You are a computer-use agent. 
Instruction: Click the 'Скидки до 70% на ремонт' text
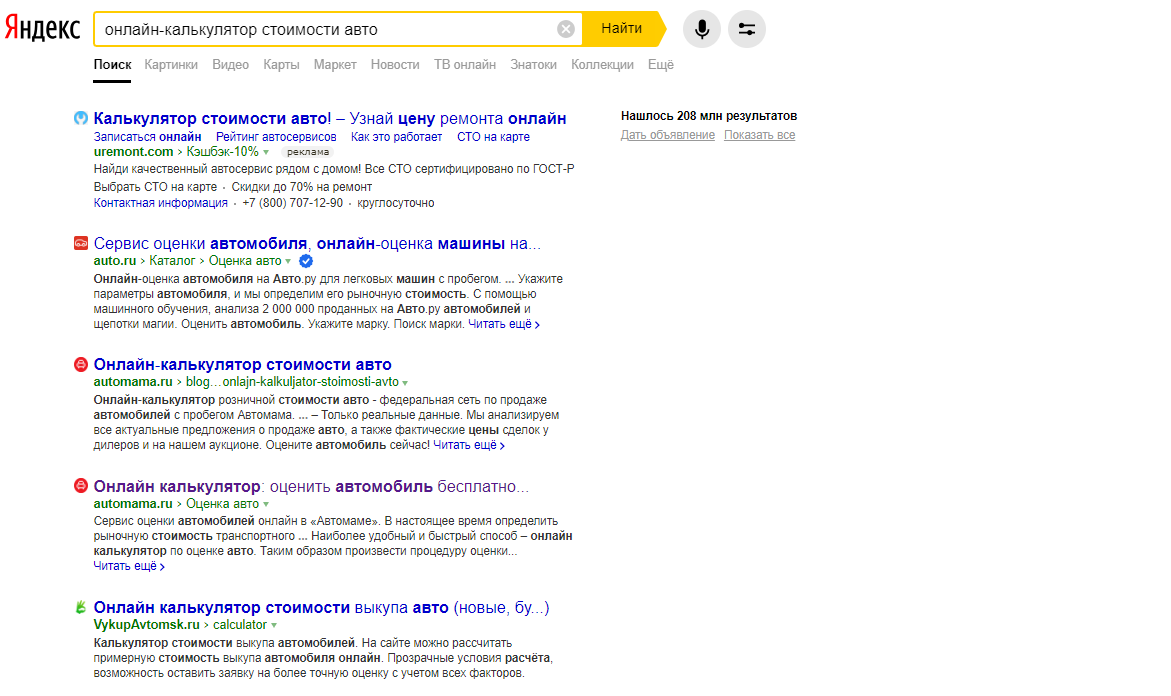pos(302,187)
